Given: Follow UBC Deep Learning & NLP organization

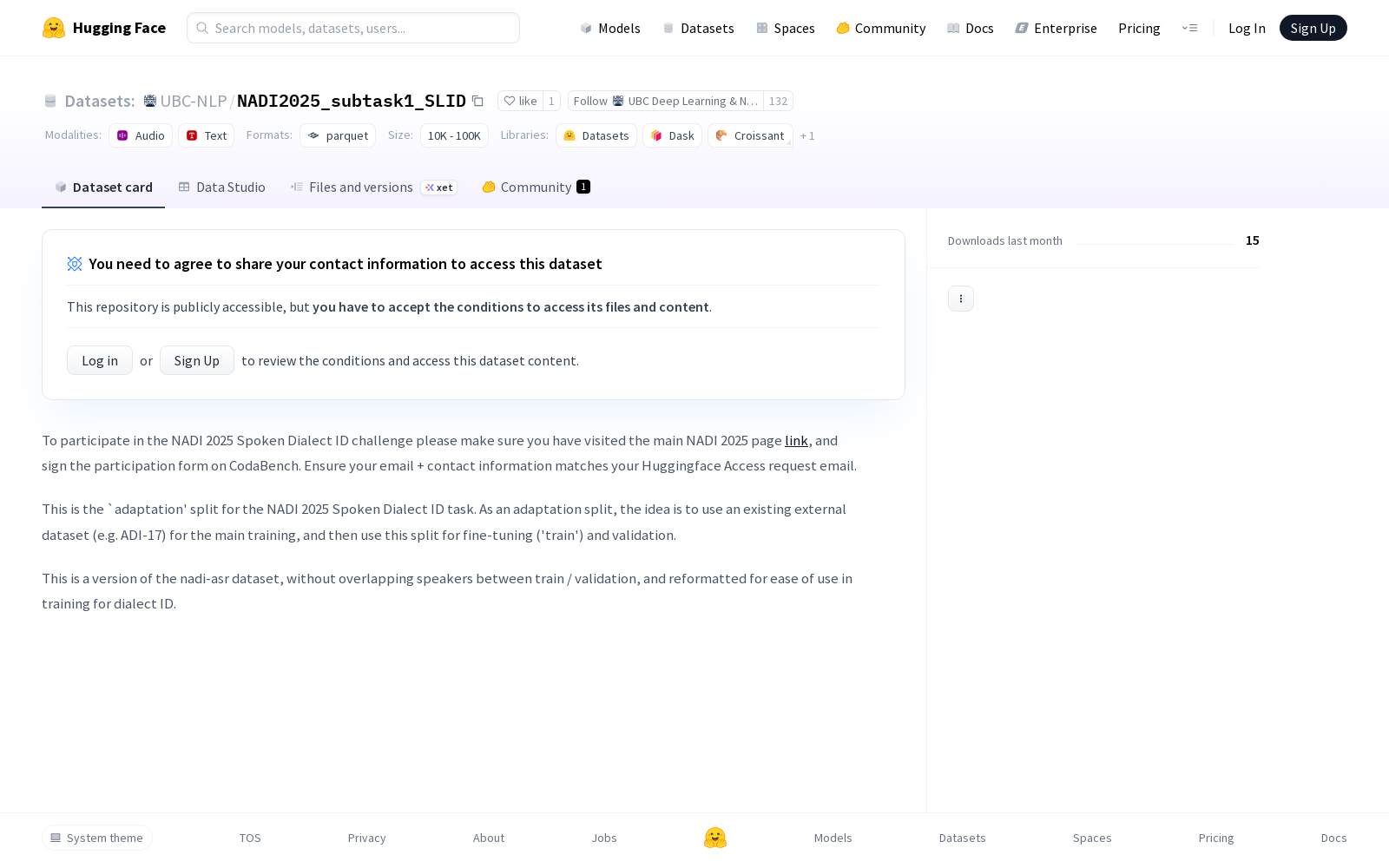Looking at the screenshot, I should click(666, 101).
